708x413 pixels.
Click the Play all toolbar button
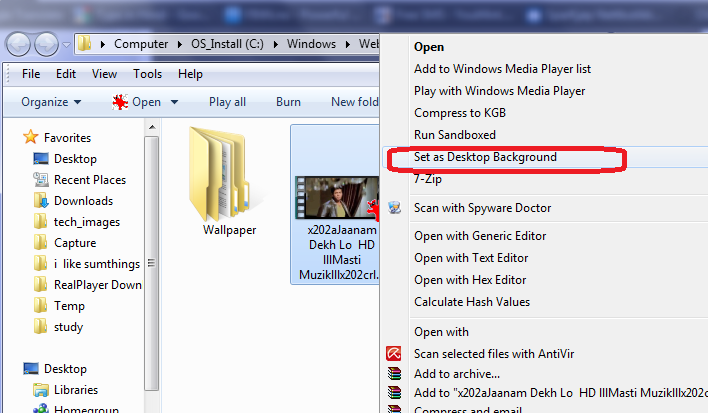click(227, 102)
